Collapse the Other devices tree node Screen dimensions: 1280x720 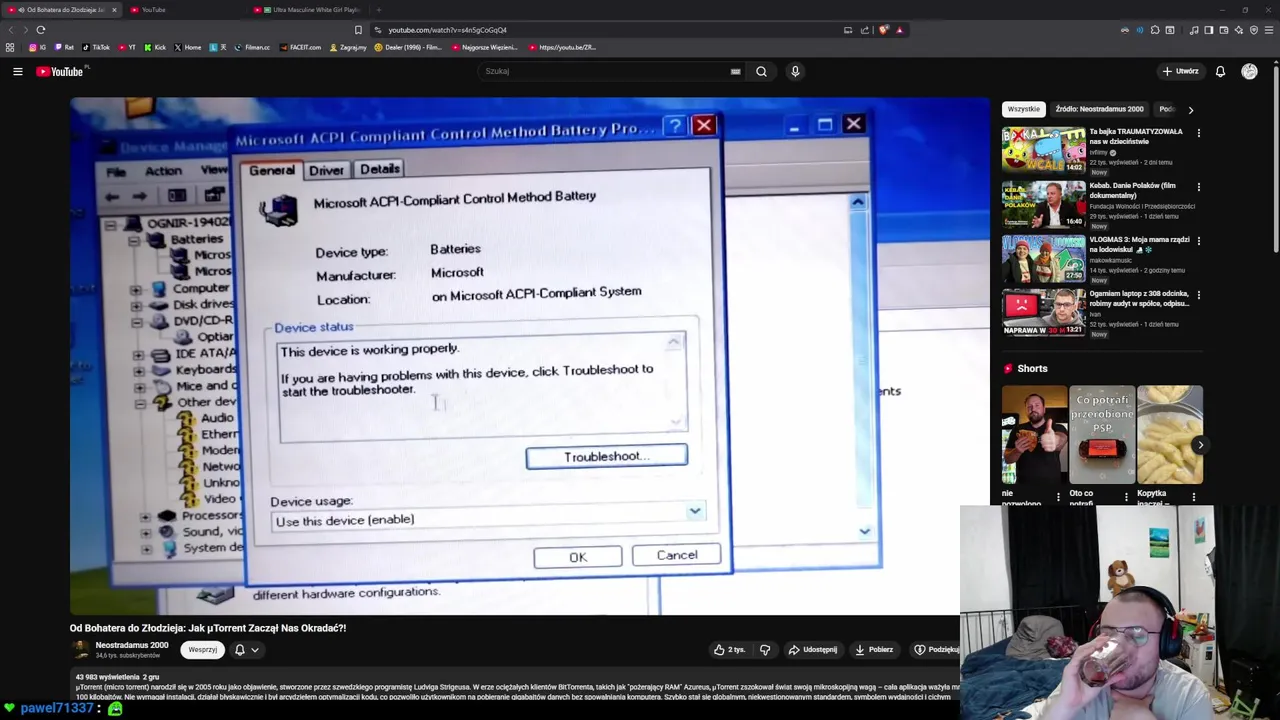[x=140, y=404]
